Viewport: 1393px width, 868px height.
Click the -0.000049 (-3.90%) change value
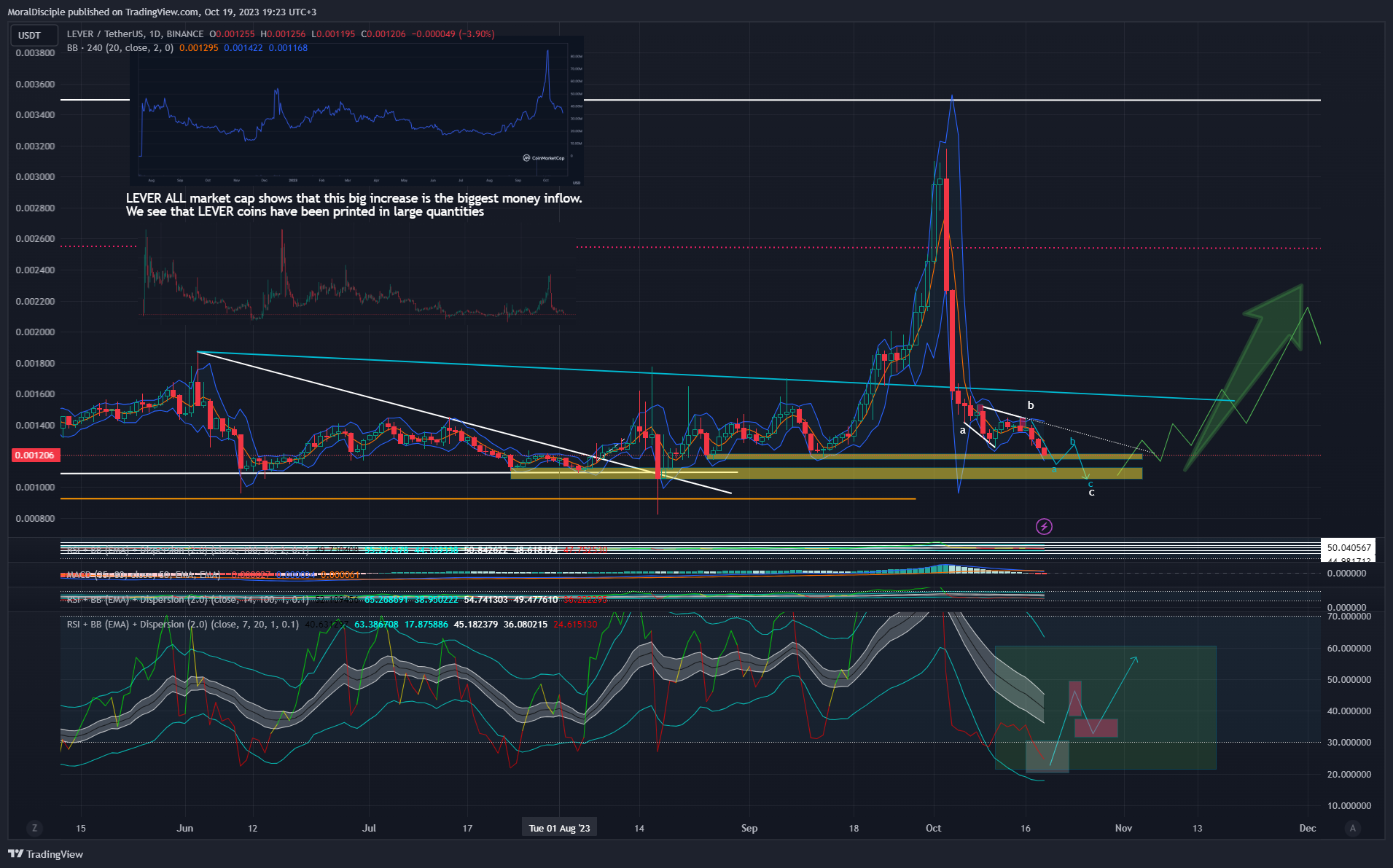click(x=453, y=34)
